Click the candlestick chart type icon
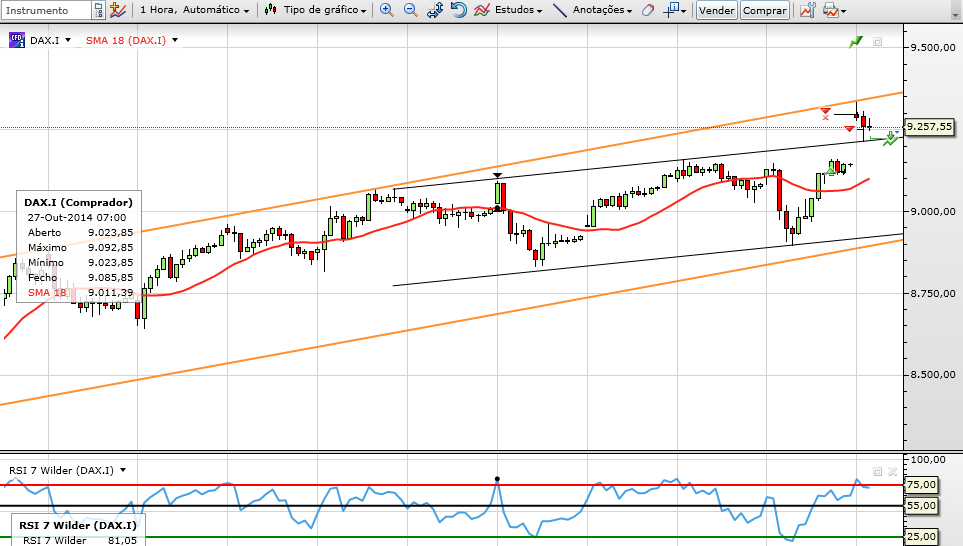The height and width of the screenshot is (546, 963). 270,10
